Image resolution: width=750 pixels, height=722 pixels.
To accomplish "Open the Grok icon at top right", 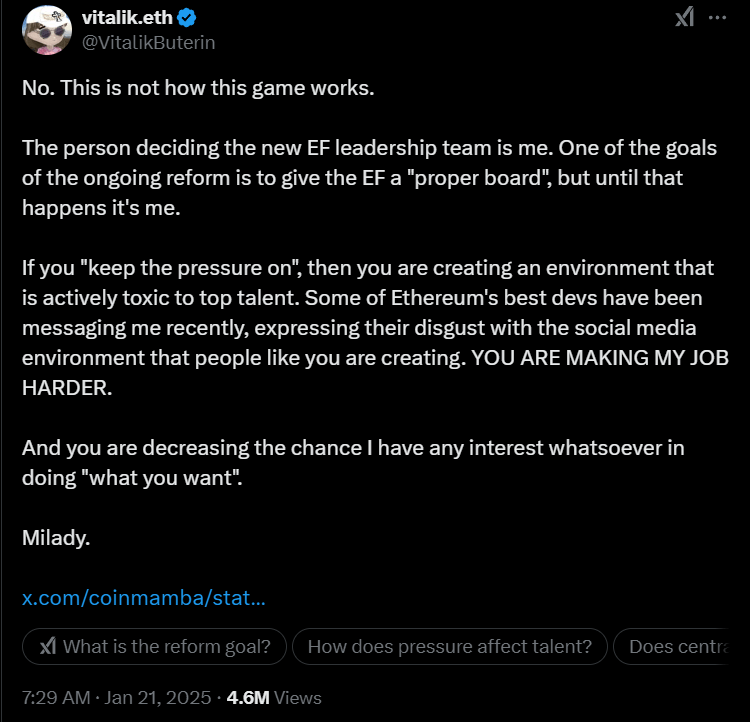I will pos(684,17).
